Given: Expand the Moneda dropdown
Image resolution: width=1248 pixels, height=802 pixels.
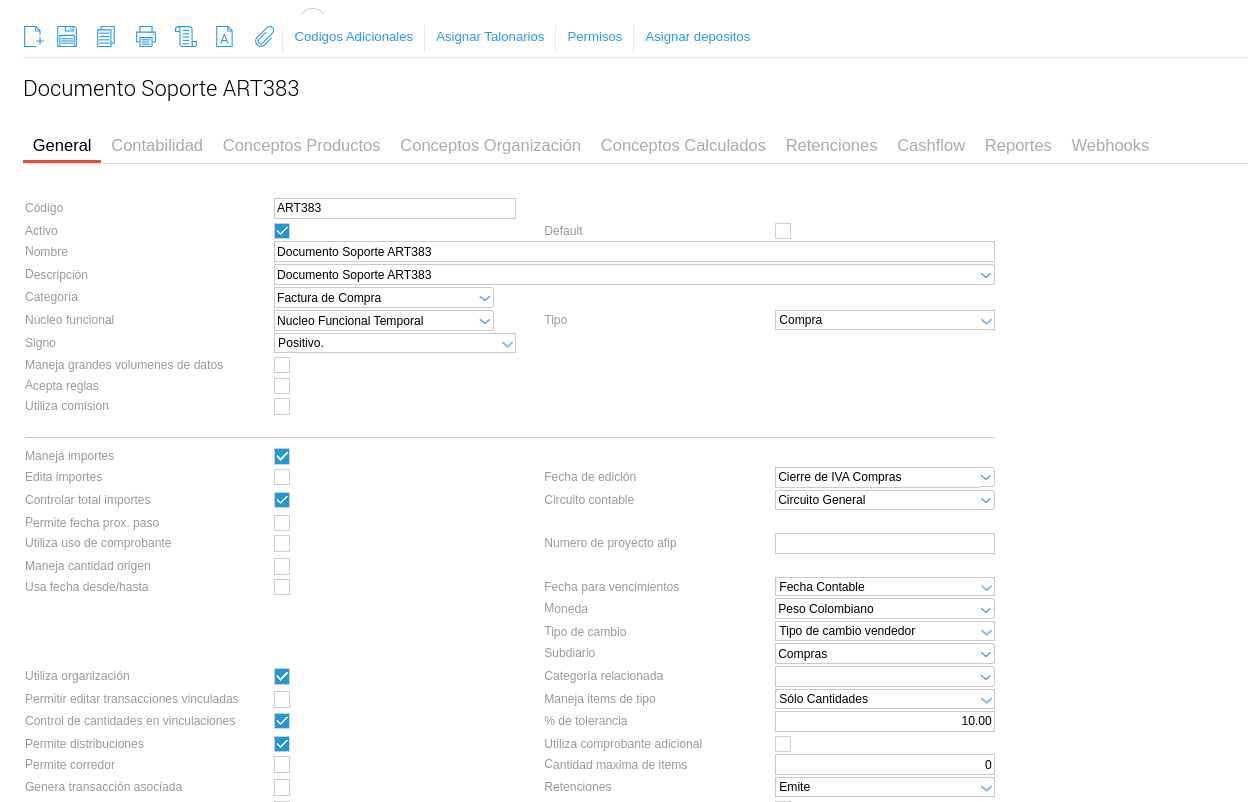Looking at the screenshot, I should pyautogui.click(x=884, y=609).
